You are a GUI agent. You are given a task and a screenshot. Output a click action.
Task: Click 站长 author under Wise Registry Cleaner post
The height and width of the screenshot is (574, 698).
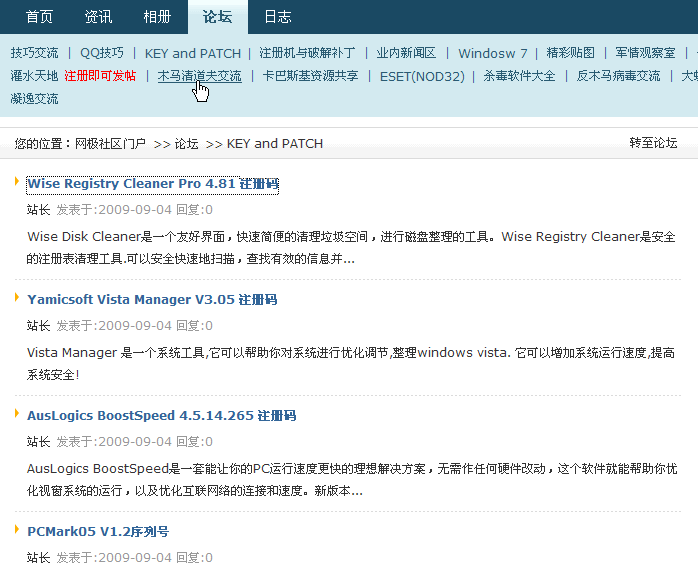[38, 210]
